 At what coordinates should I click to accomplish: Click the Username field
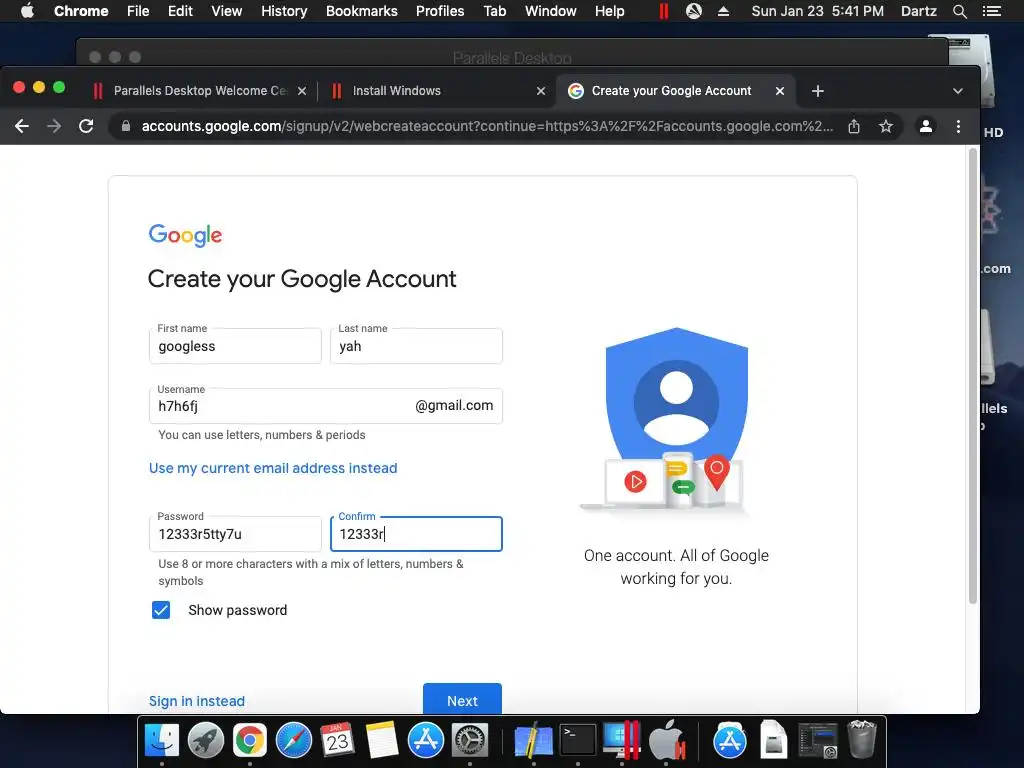(x=325, y=406)
